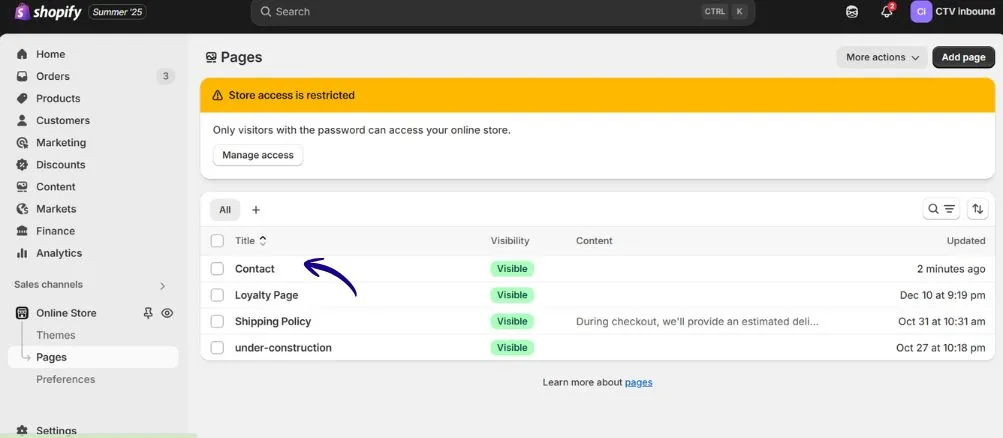This screenshot has width=1003, height=438.
Task: Expand the Sales channels section
Action: pyautogui.click(x=162, y=286)
